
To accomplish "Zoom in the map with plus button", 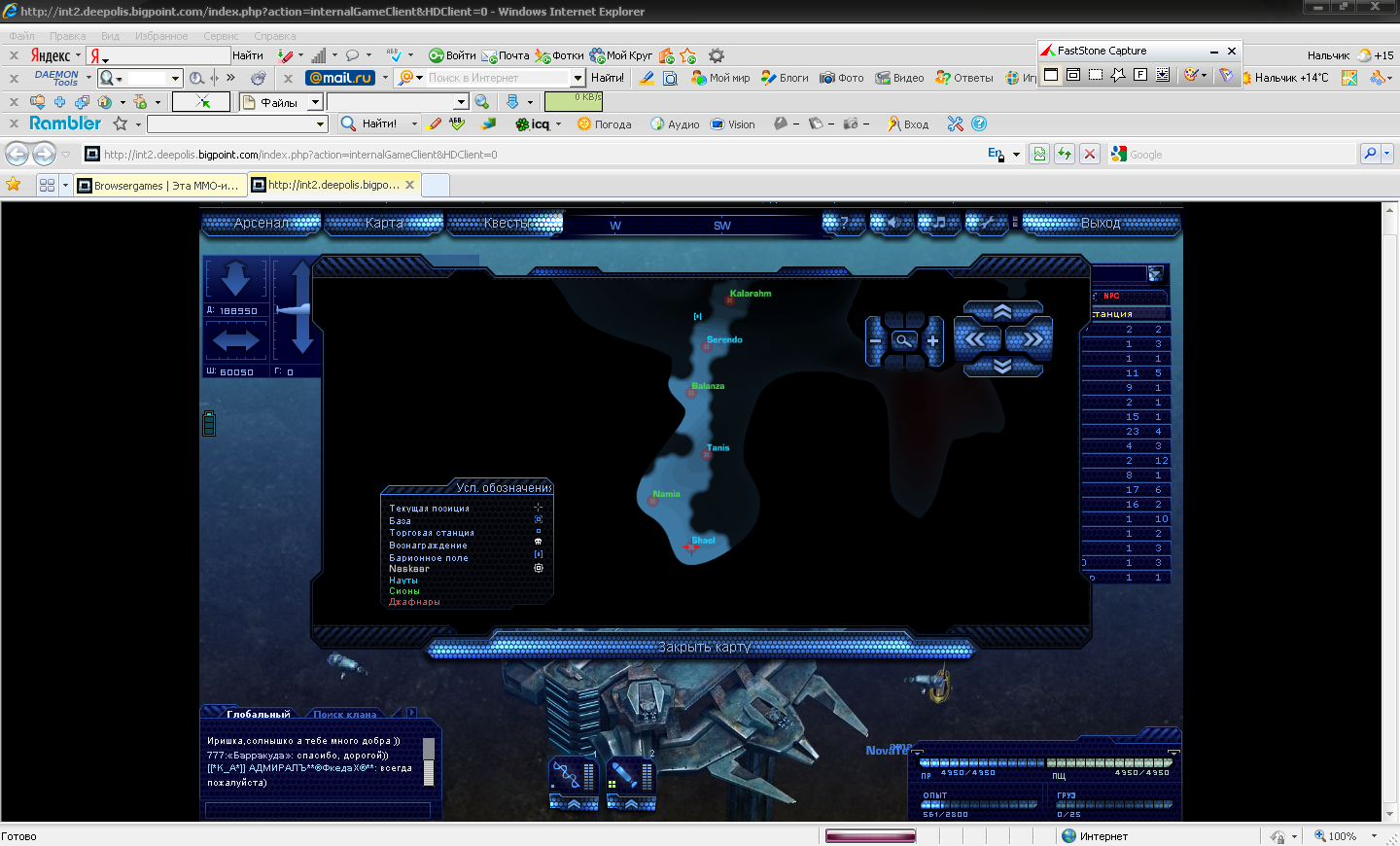I will (x=932, y=341).
